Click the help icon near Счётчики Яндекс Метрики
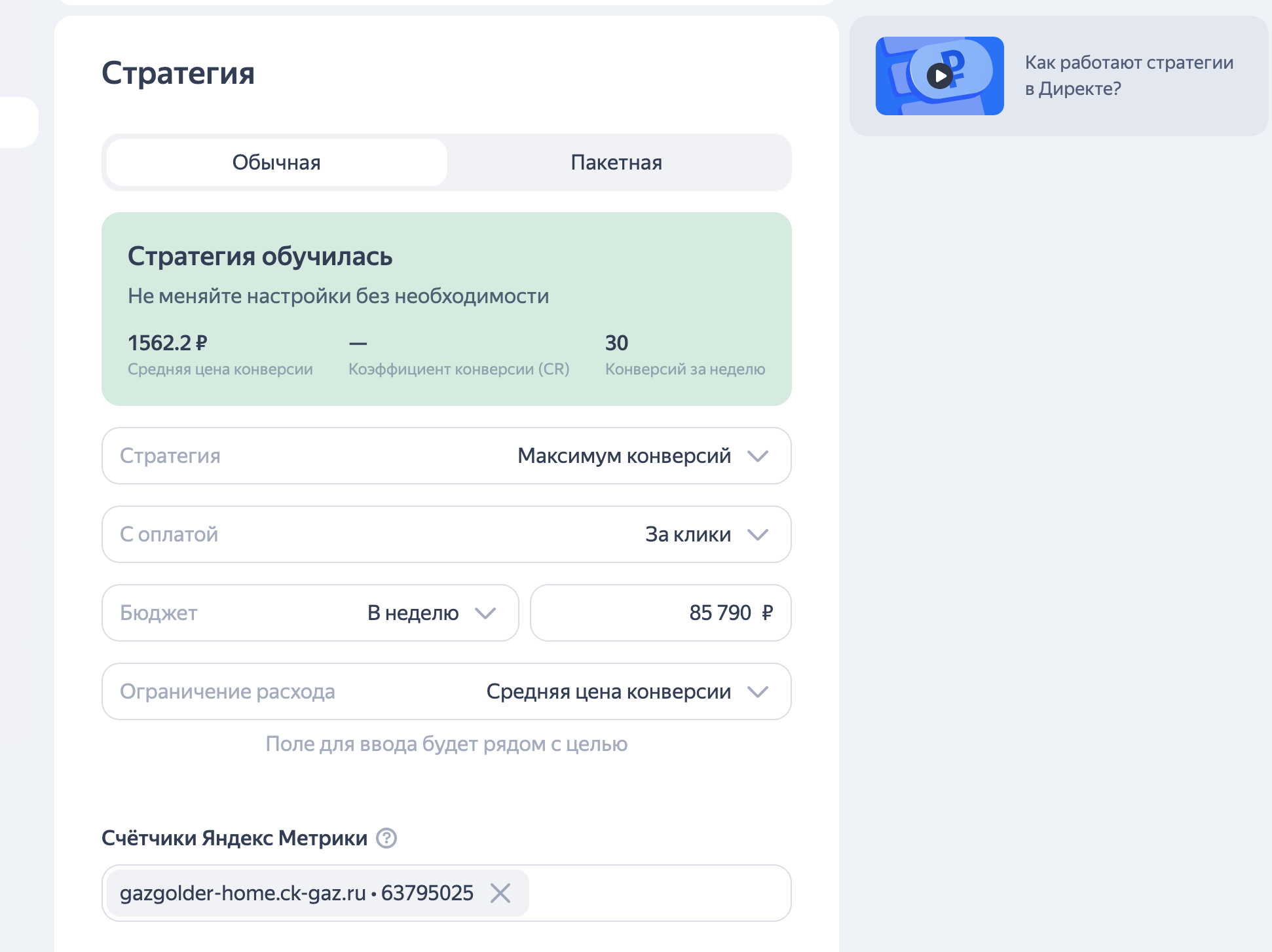The image size is (1272, 952). click(386, 838)
